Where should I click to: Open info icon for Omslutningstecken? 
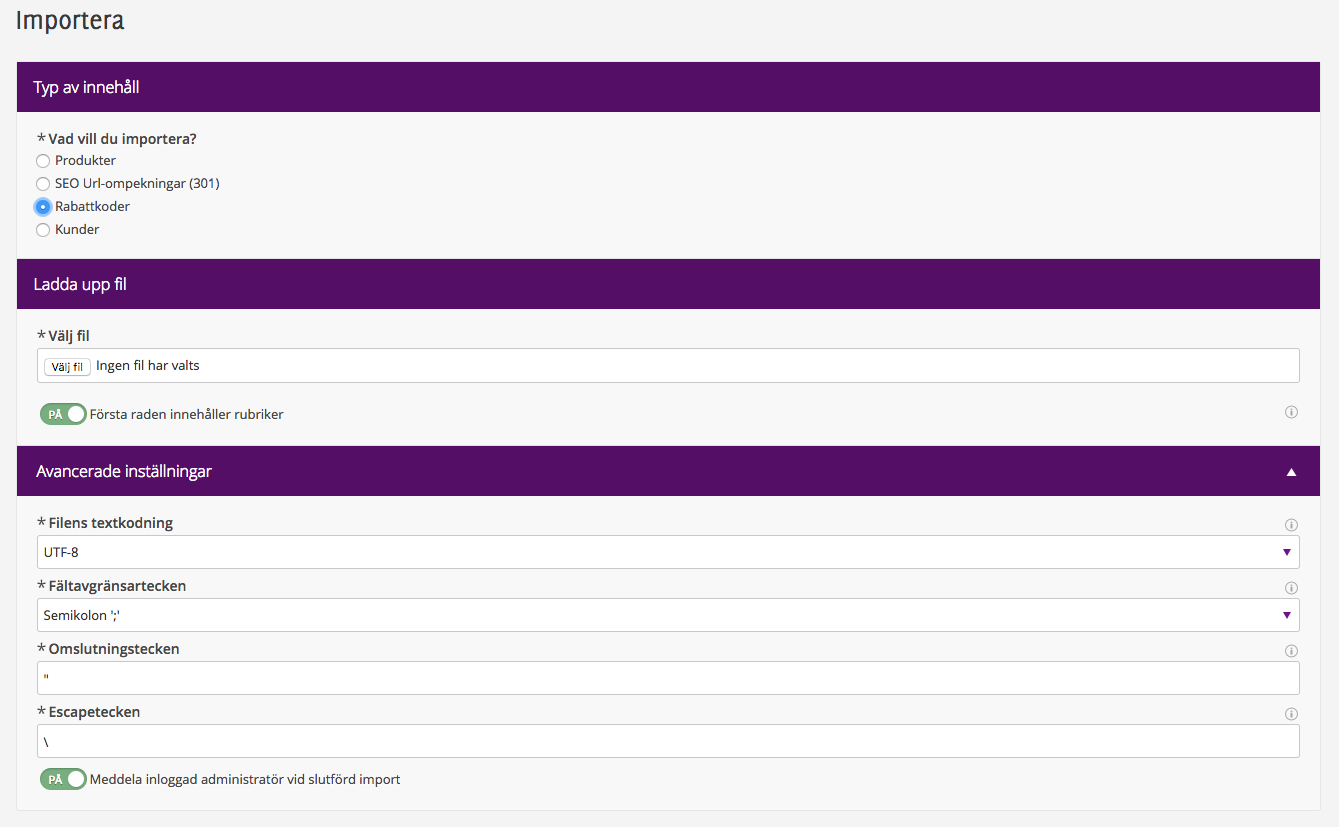click(x=1291, y=651)
